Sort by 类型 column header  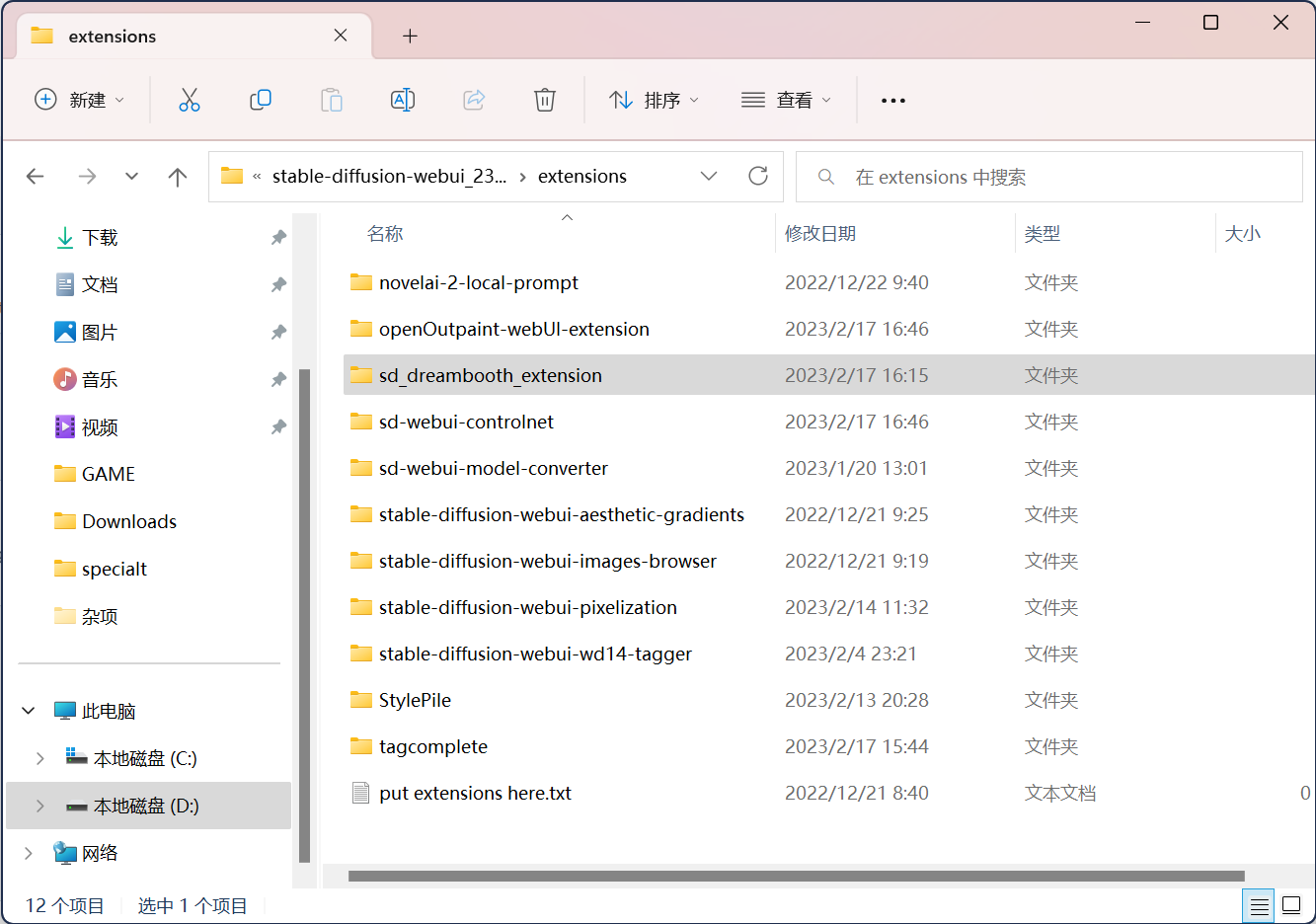coord(1043,234)
